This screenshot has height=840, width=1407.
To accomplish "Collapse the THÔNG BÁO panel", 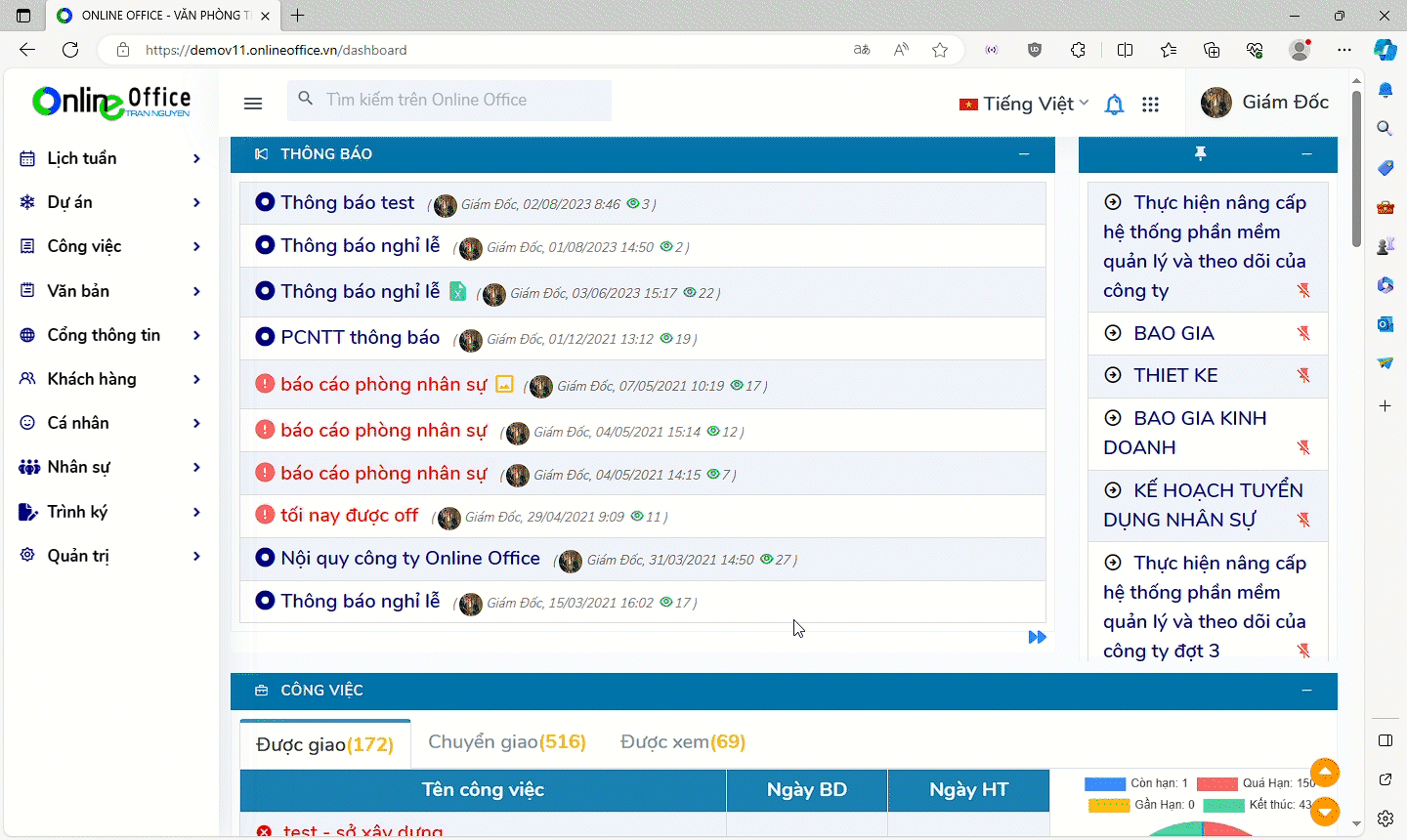I will [1024, 154].
